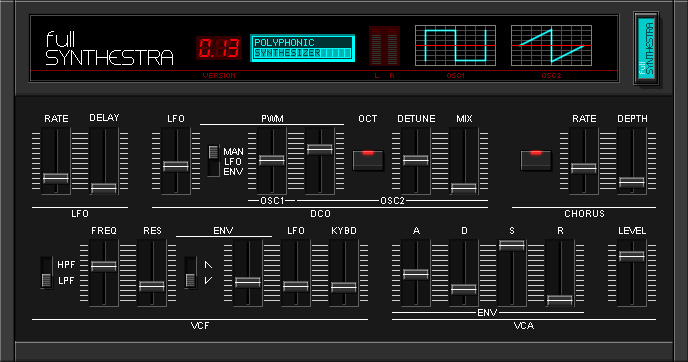Click the OSC2 PWM slider handle
Viewport: 688px width, 362px height.
[x=320, y=149]
